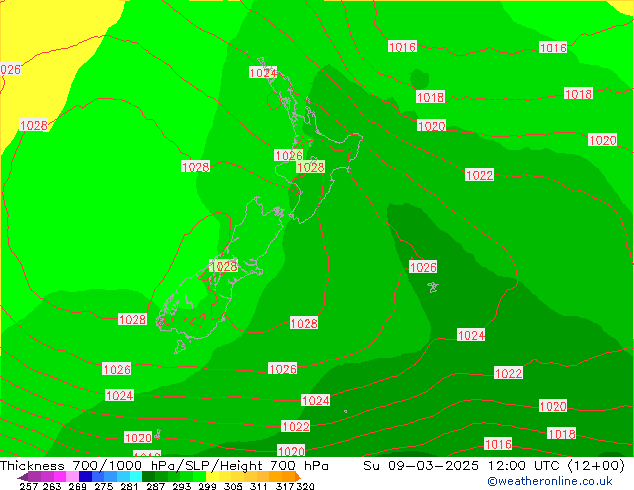The height and width of the screenshot is (490, 634).
Task: Click the legend value 299
Action: (x=207, y=486)
